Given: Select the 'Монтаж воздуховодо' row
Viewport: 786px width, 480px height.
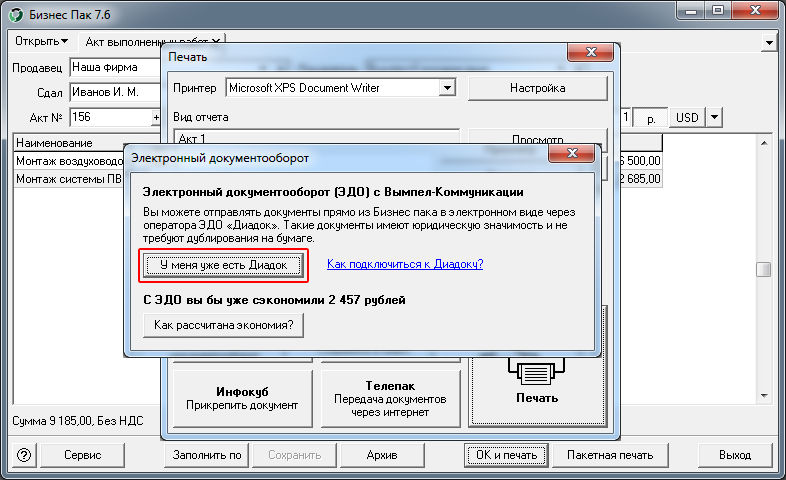Looking at the screenshot, I should [x=69, y=161].
